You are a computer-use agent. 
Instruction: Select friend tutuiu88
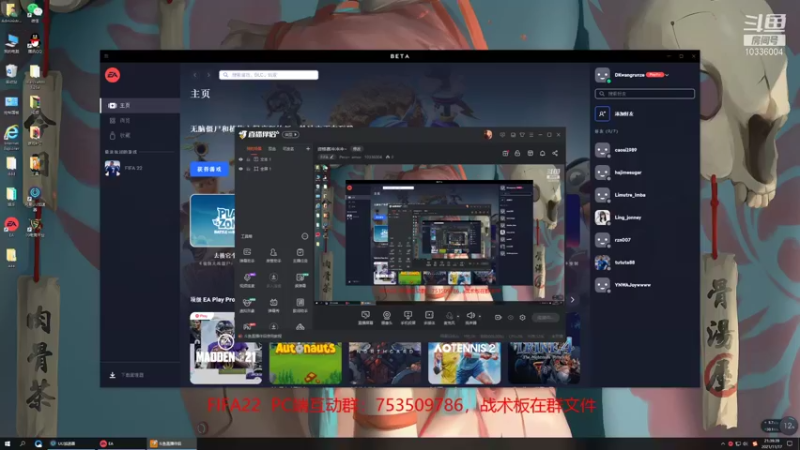(644, 262)
